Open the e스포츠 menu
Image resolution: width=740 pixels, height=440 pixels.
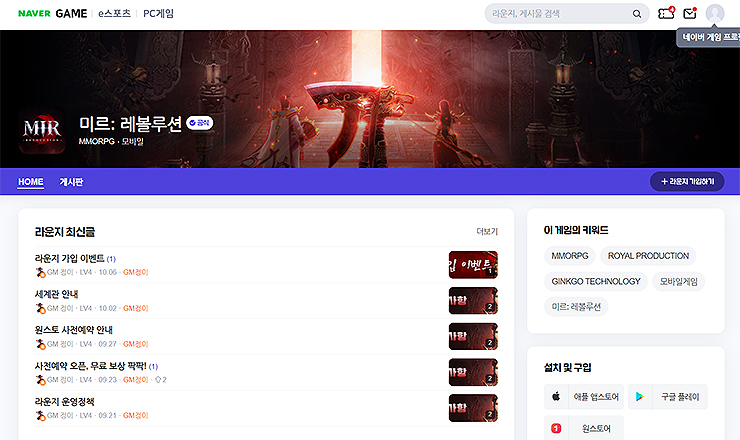pyautogui.click(x=114, y=14)
